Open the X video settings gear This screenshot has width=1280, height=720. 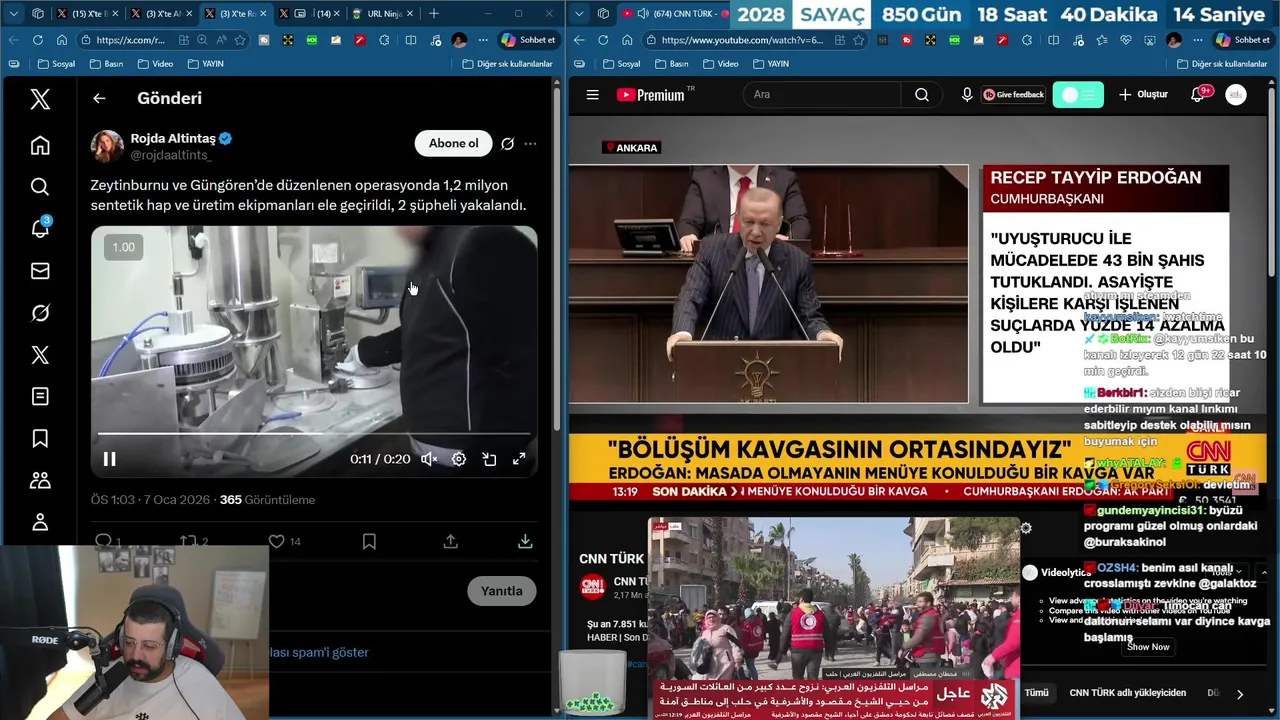tap(459, 459)
